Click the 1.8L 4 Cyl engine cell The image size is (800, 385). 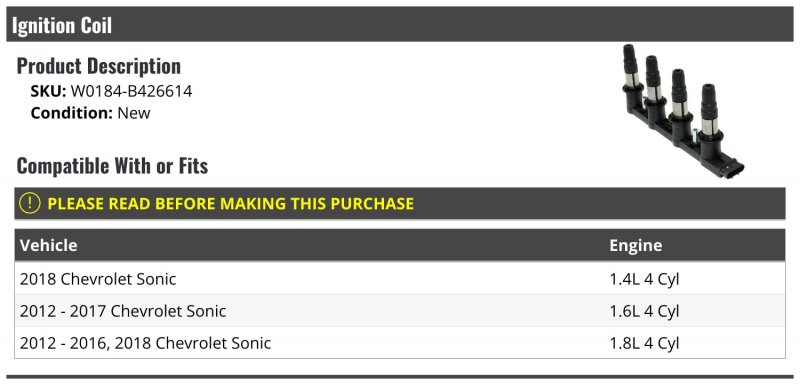click(x=644, y=343)
